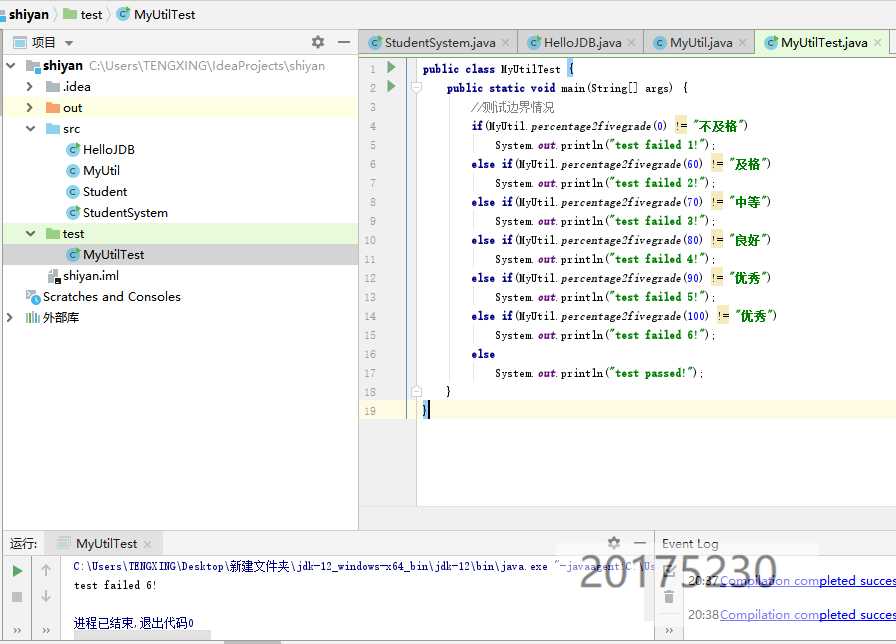This screenshot has height=644, width=896.
Task: Hide the run panel with dash icon
Action: pyautogui.click(x=640, y=542)
